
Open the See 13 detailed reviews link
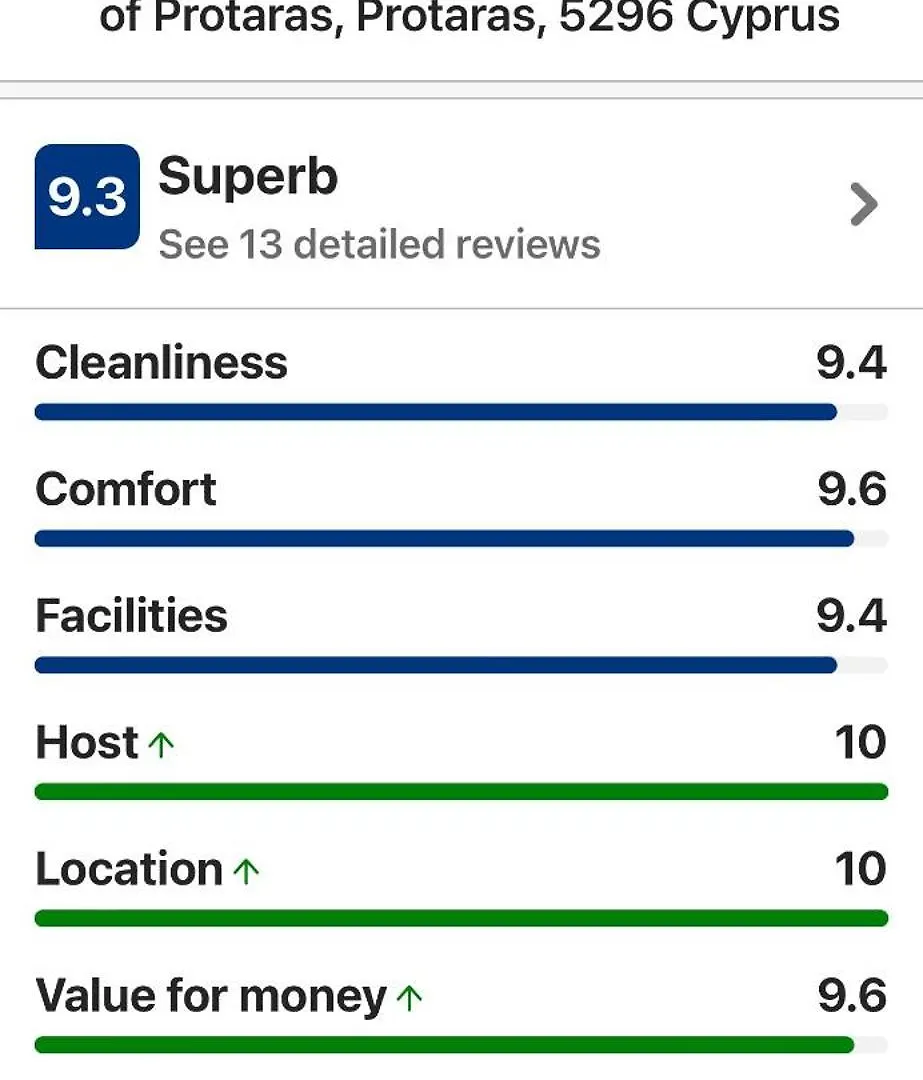point(380,245)
